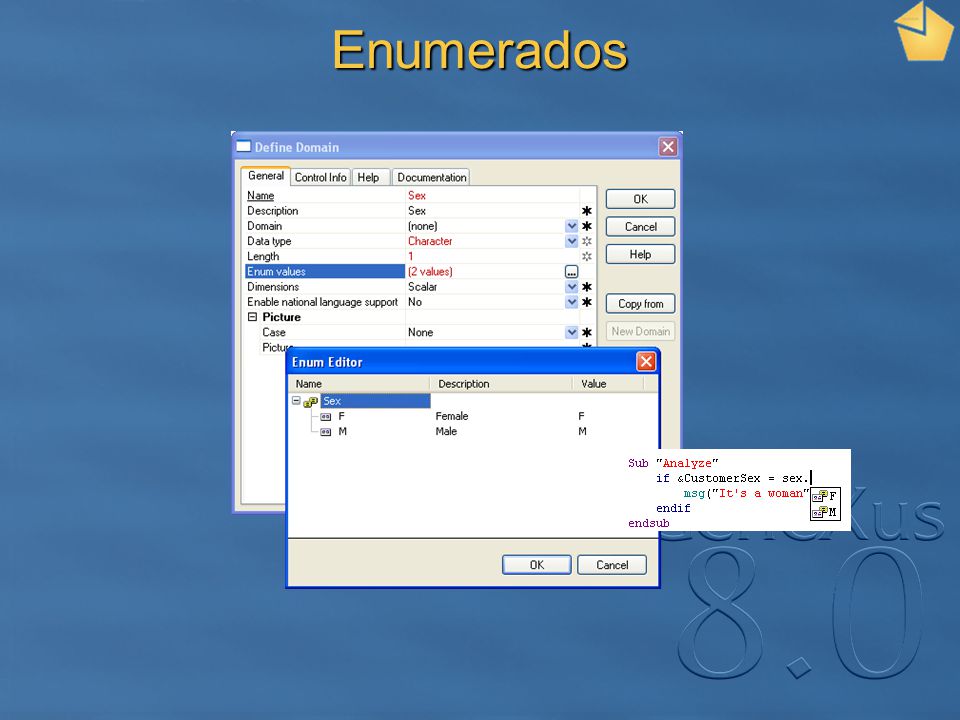Click the Name field value Sex
This screenshot has height=720, width=960.
point(417,195)
